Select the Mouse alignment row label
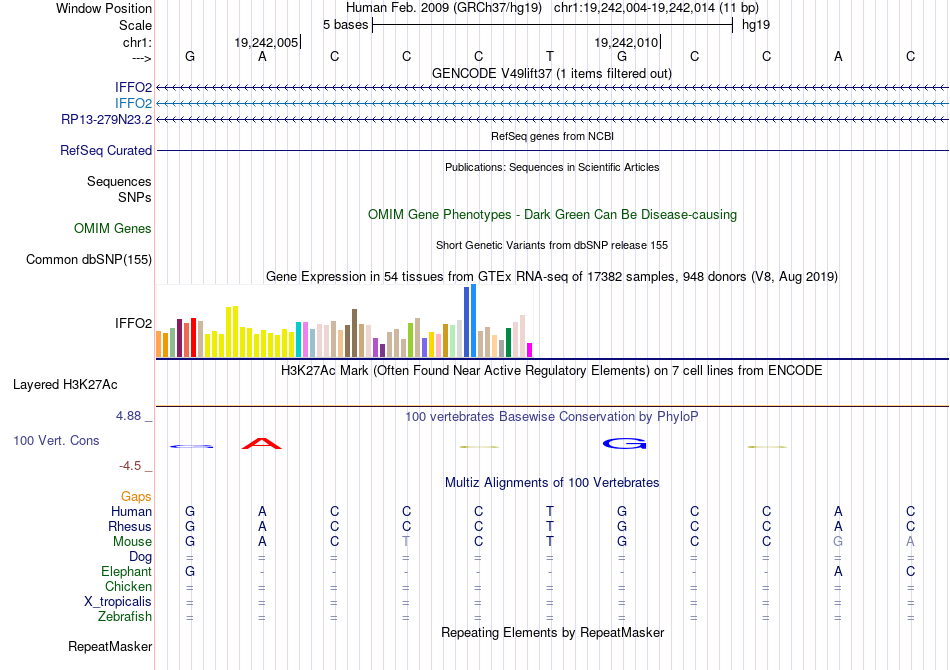 [x=132, y=542]
